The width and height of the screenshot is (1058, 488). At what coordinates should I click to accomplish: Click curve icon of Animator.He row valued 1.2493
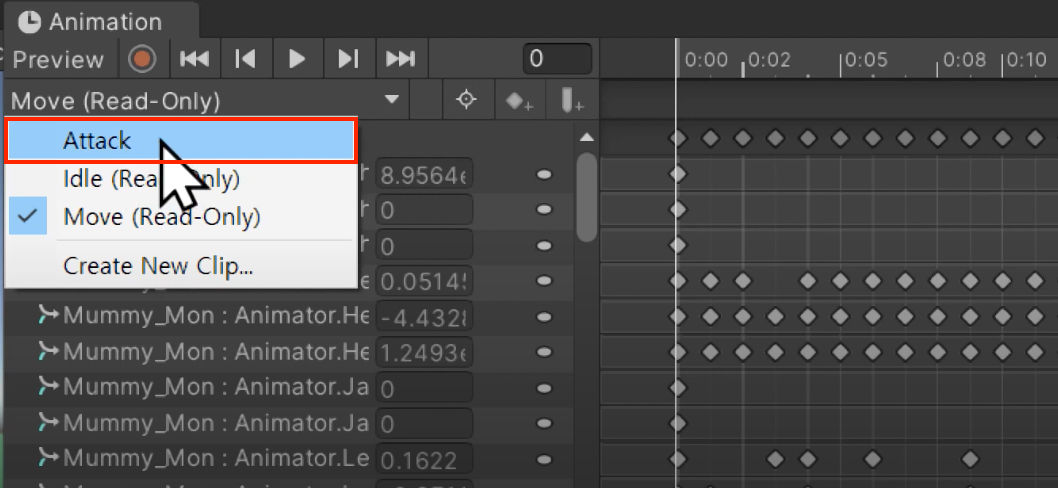tap(49, 350)
